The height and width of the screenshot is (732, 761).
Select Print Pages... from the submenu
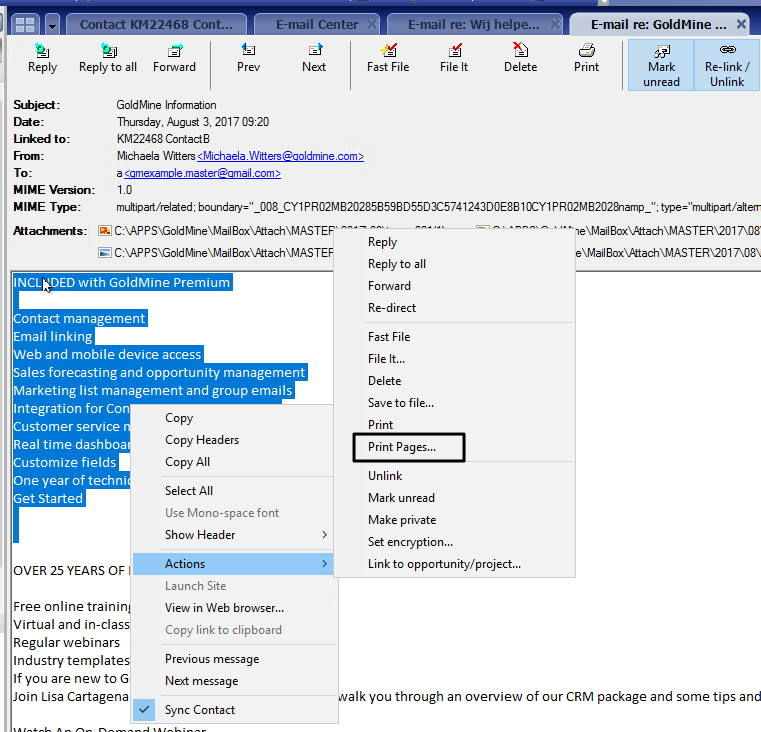coord(402,447)
